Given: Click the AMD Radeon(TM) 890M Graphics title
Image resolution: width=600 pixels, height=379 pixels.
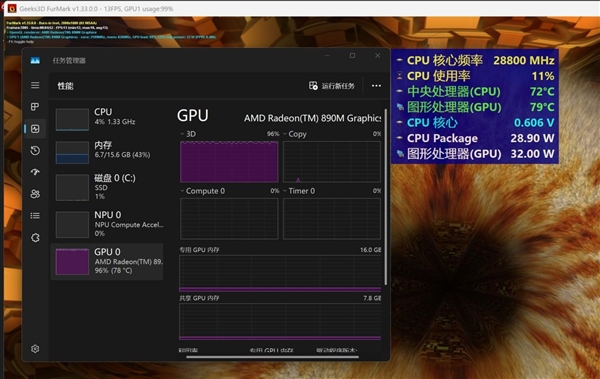Looking at the screenshot, I should pos(312,118).
